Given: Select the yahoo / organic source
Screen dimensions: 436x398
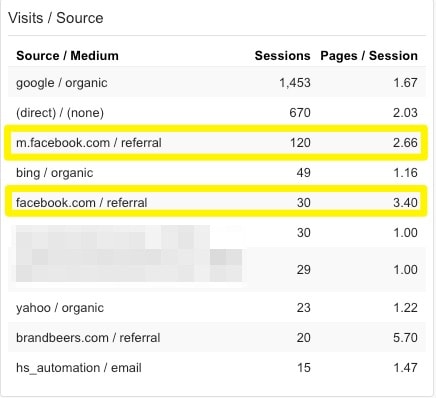Looking at the screenshot, I should (60, 308).
